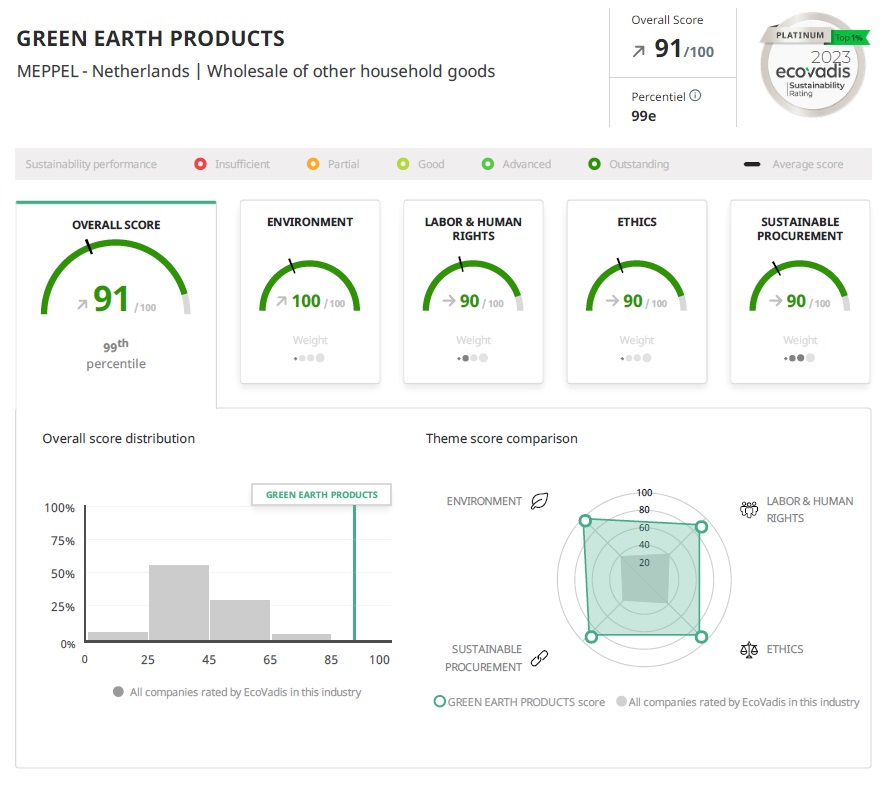
Task: Click the Sustainable Procurement radar data point
Action: (591, 637)
